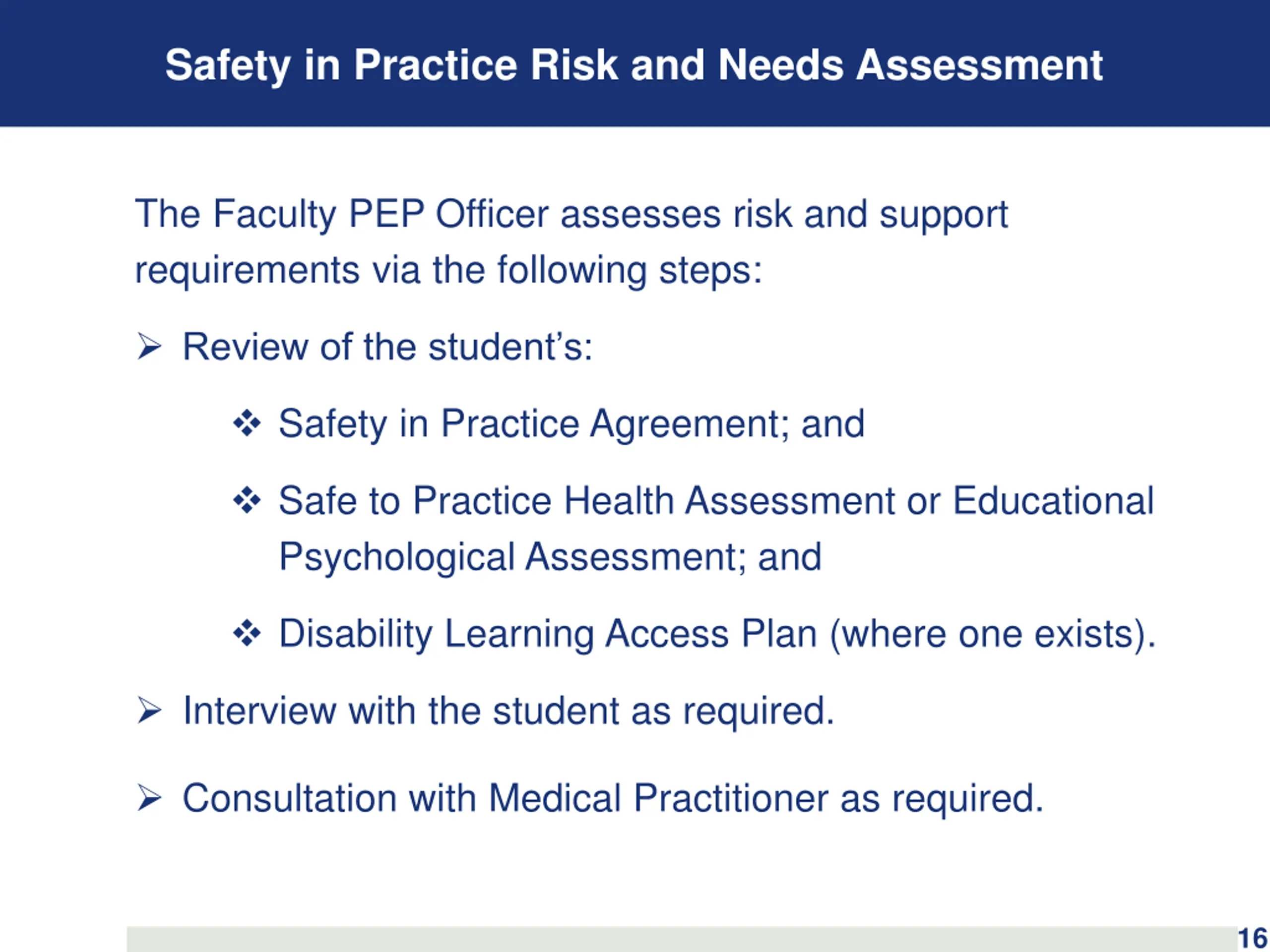This screenshot has height=952, width=1270.
Task: Click the arrow bullet beside "Review of the student's"
Action: point(149,347)
